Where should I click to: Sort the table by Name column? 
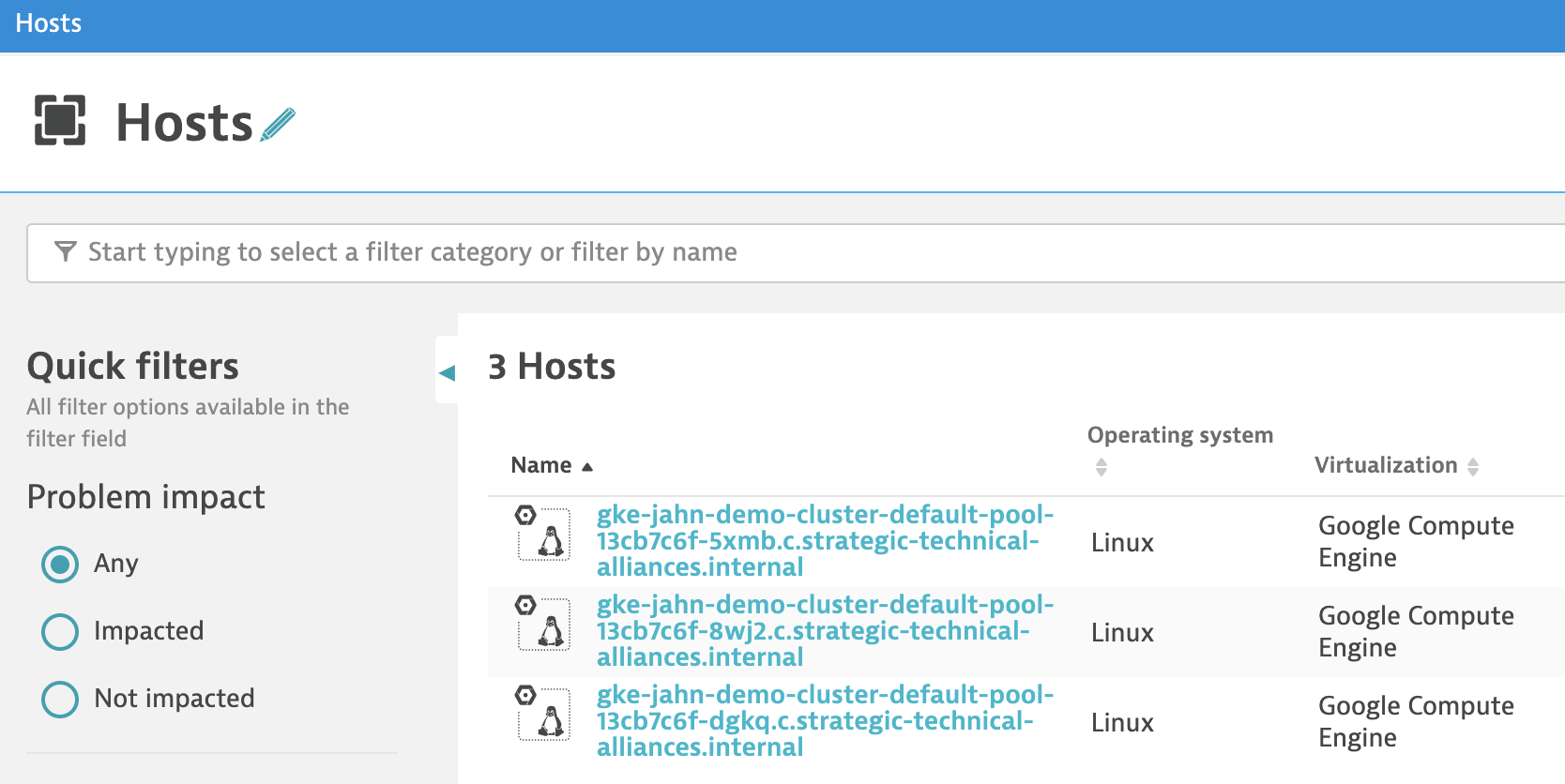pos(552,465)
